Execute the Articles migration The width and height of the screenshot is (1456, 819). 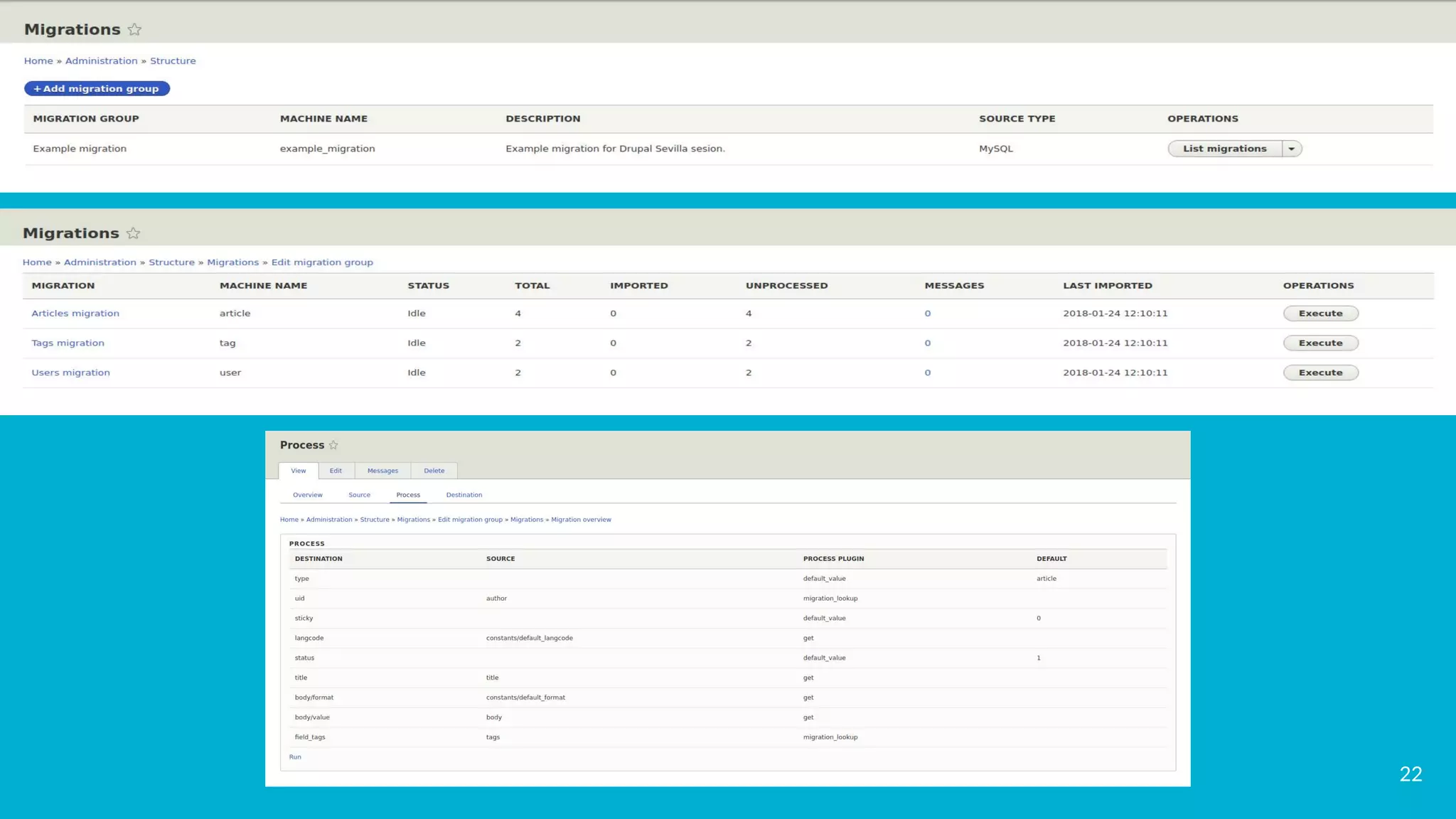click(x=1320, y=314)
